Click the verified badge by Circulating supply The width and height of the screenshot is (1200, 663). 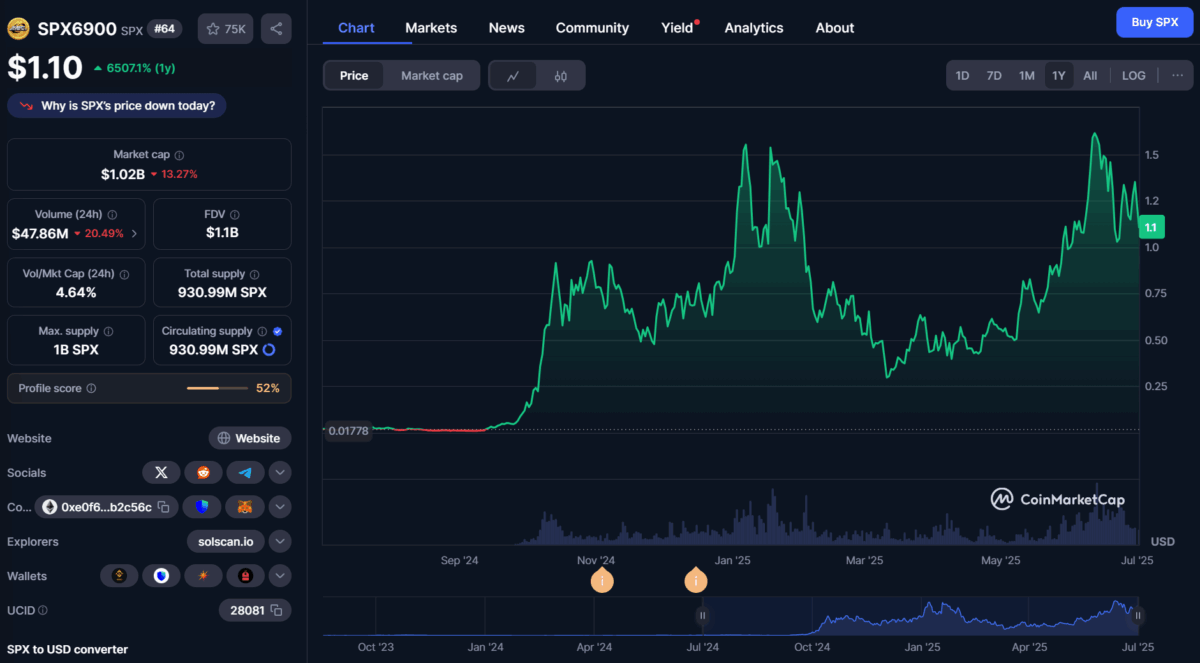[277, 331]
